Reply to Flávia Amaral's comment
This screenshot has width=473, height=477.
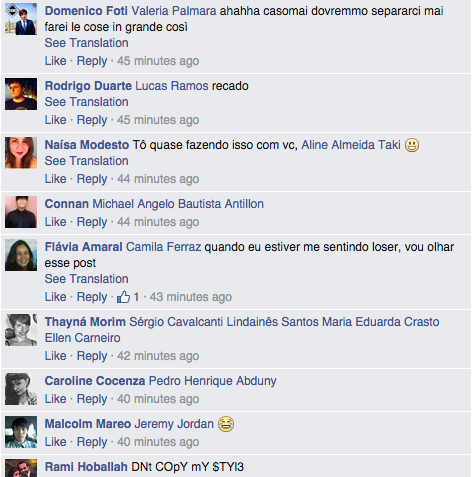click(x=92, y=297)
